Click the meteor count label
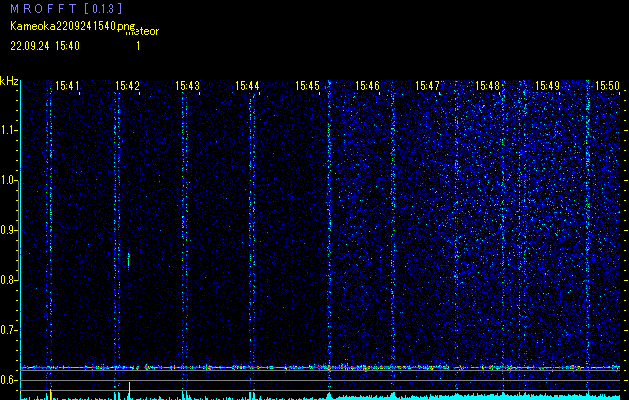Viewport: 629px width, 400px height. point(142,32)
